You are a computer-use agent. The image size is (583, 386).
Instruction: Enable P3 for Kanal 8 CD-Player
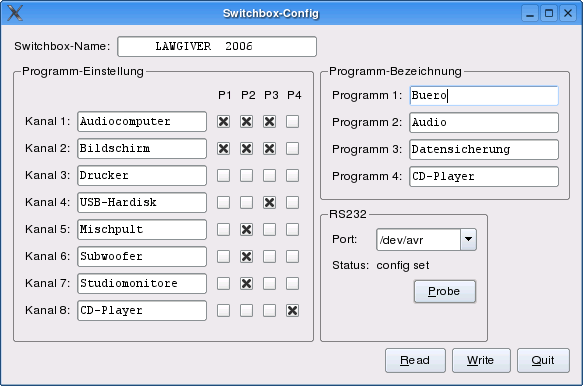(x=270, y=311)
